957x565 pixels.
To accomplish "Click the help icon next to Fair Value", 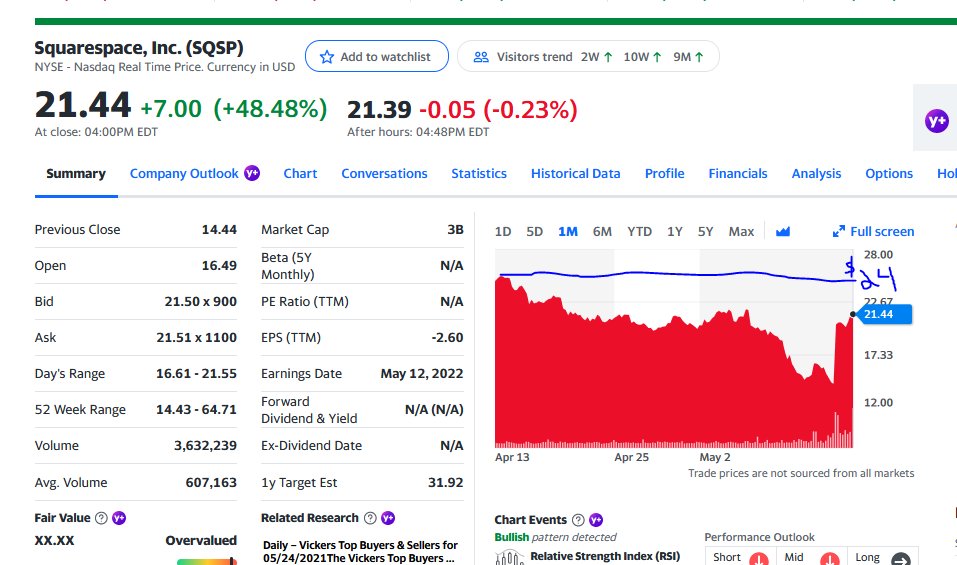I will click(x=101, y=518).
